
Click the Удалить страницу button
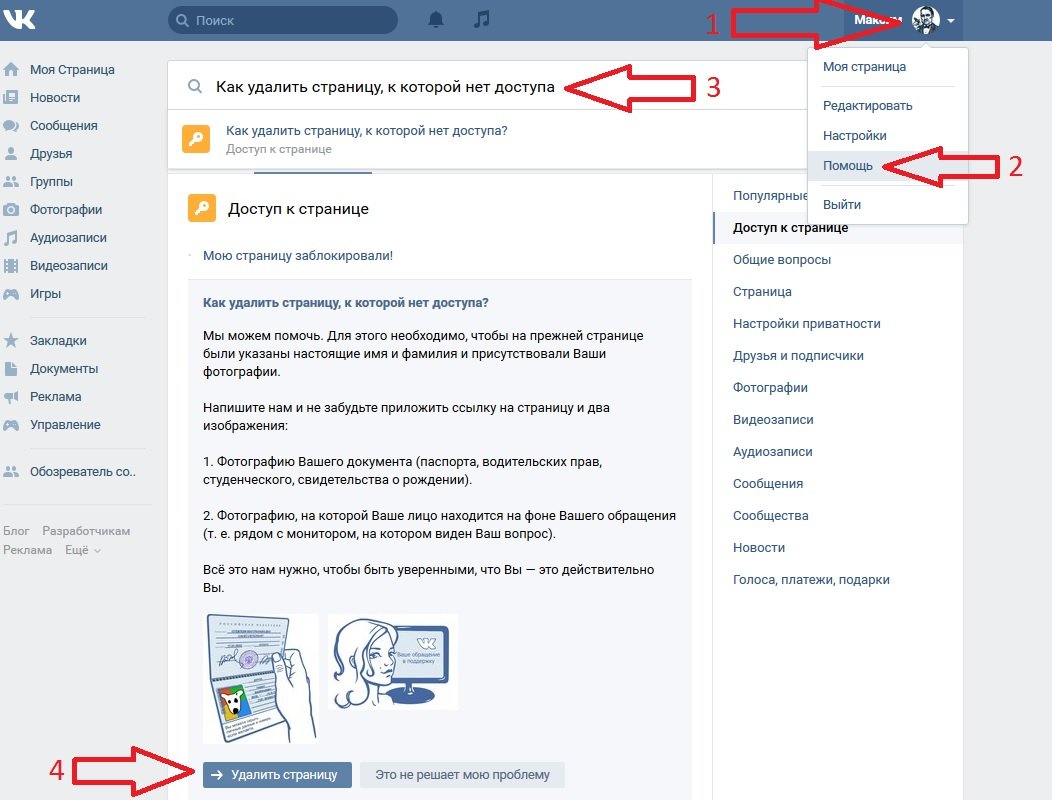click(277, 774)
